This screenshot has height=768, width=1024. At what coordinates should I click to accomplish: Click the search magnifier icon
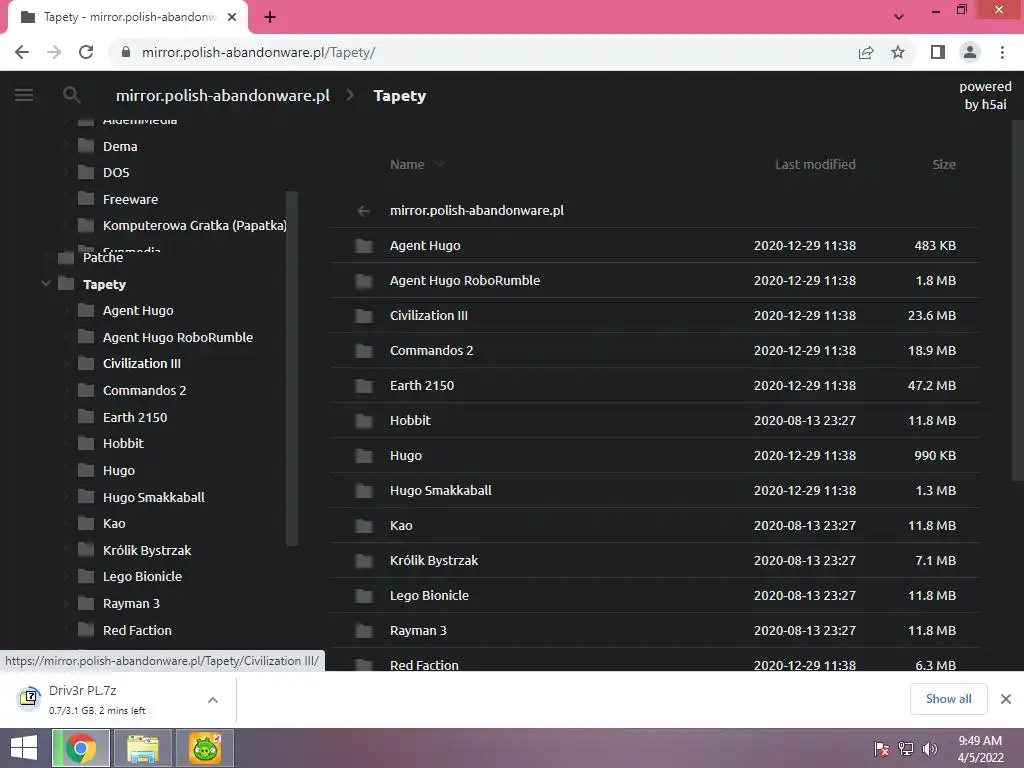coord(71,95)
